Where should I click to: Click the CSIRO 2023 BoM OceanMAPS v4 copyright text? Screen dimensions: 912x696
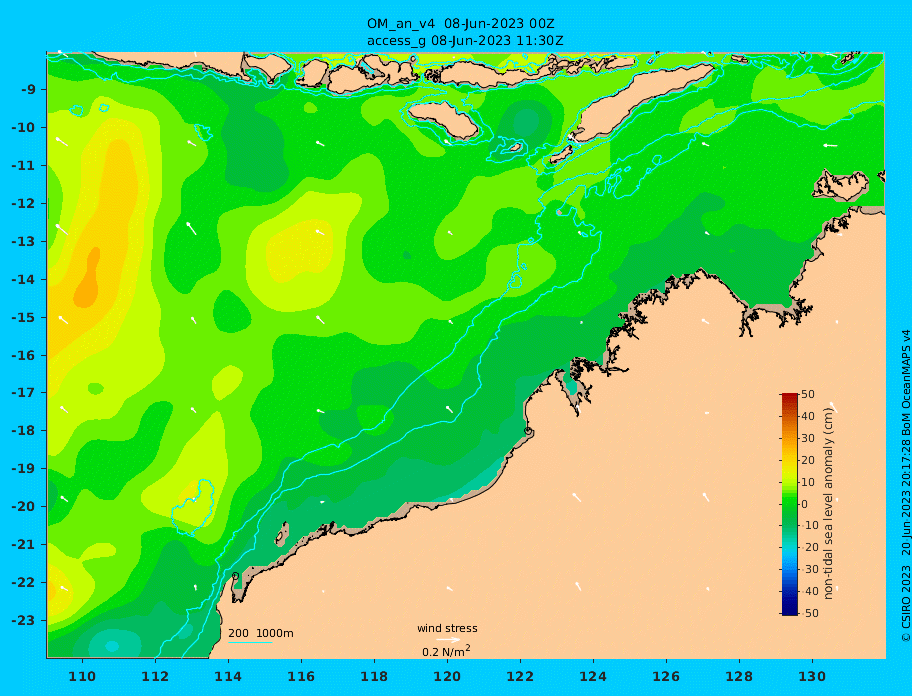click(905, 486)
